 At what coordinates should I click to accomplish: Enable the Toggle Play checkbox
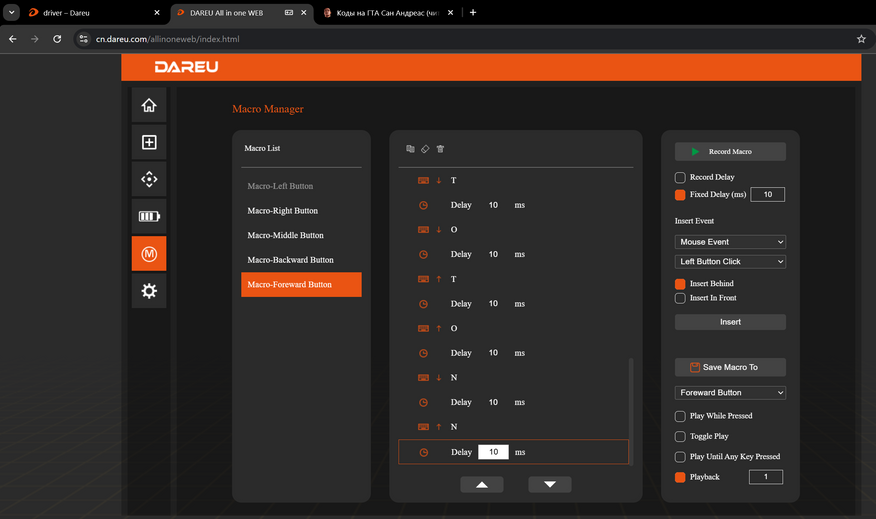680,436
